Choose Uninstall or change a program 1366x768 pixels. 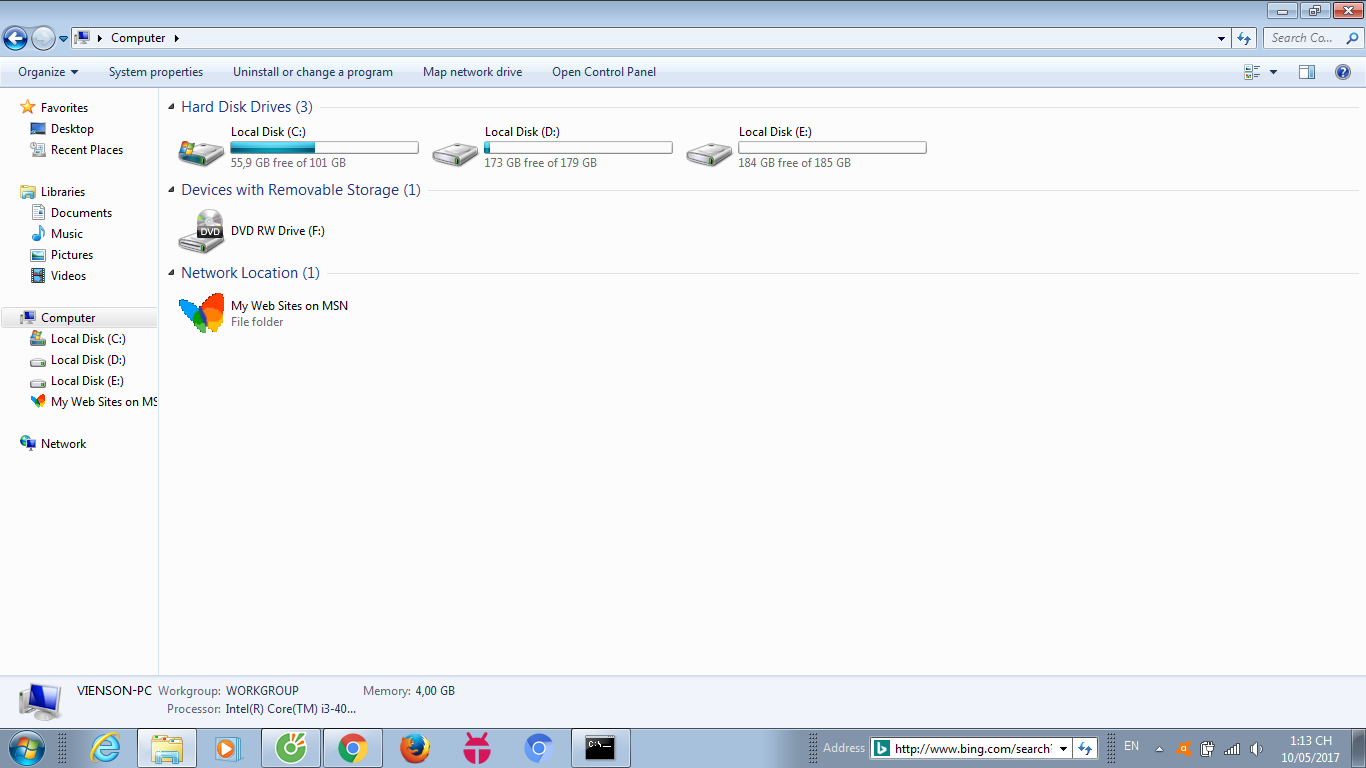click(x=313, y=72)
